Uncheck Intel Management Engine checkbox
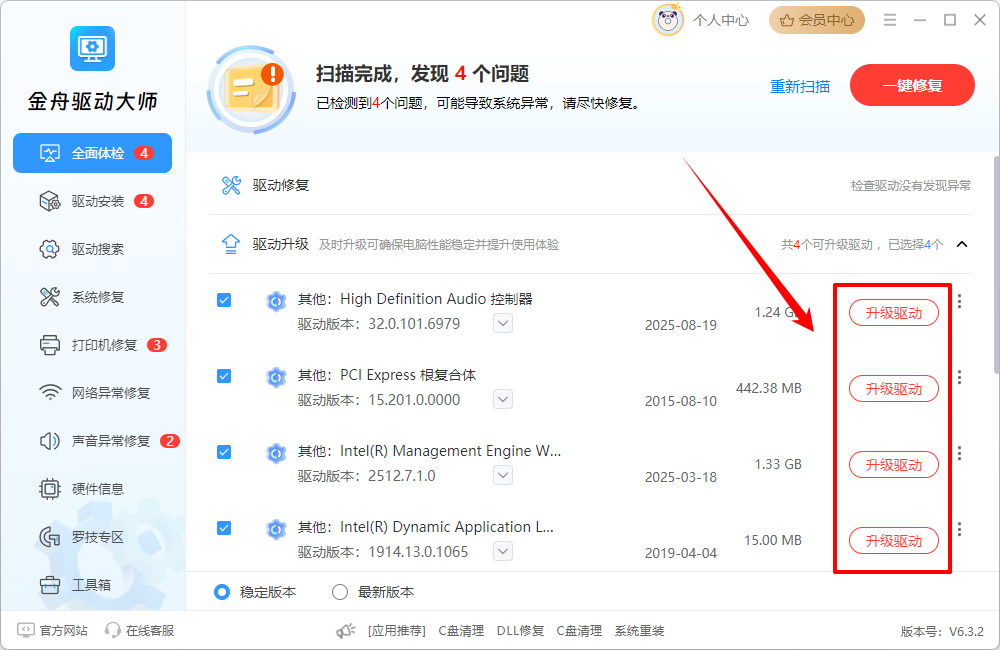1000x650 pixels. point(224,452)
